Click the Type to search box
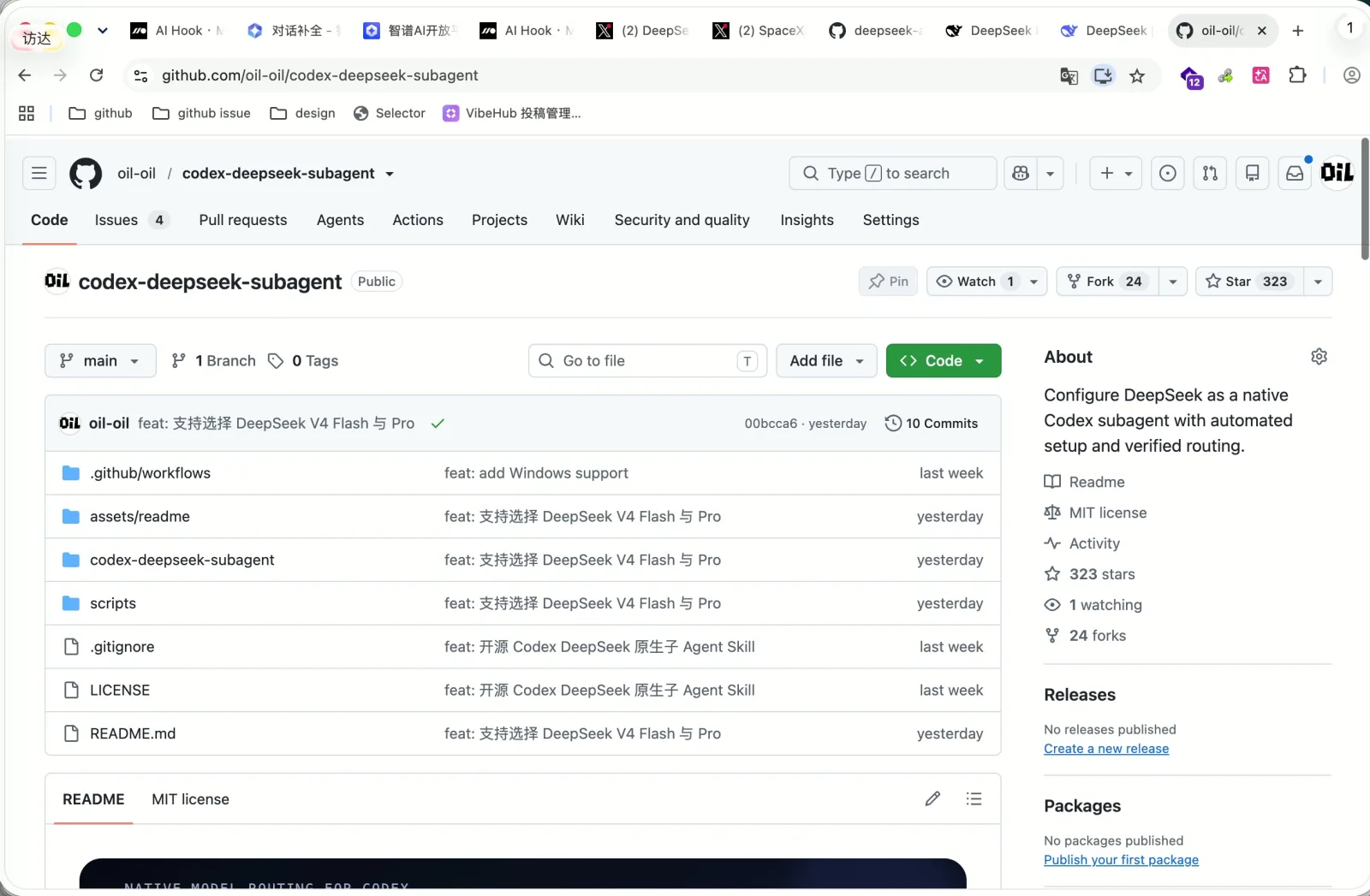The image size is (1370, 896). 893,174
